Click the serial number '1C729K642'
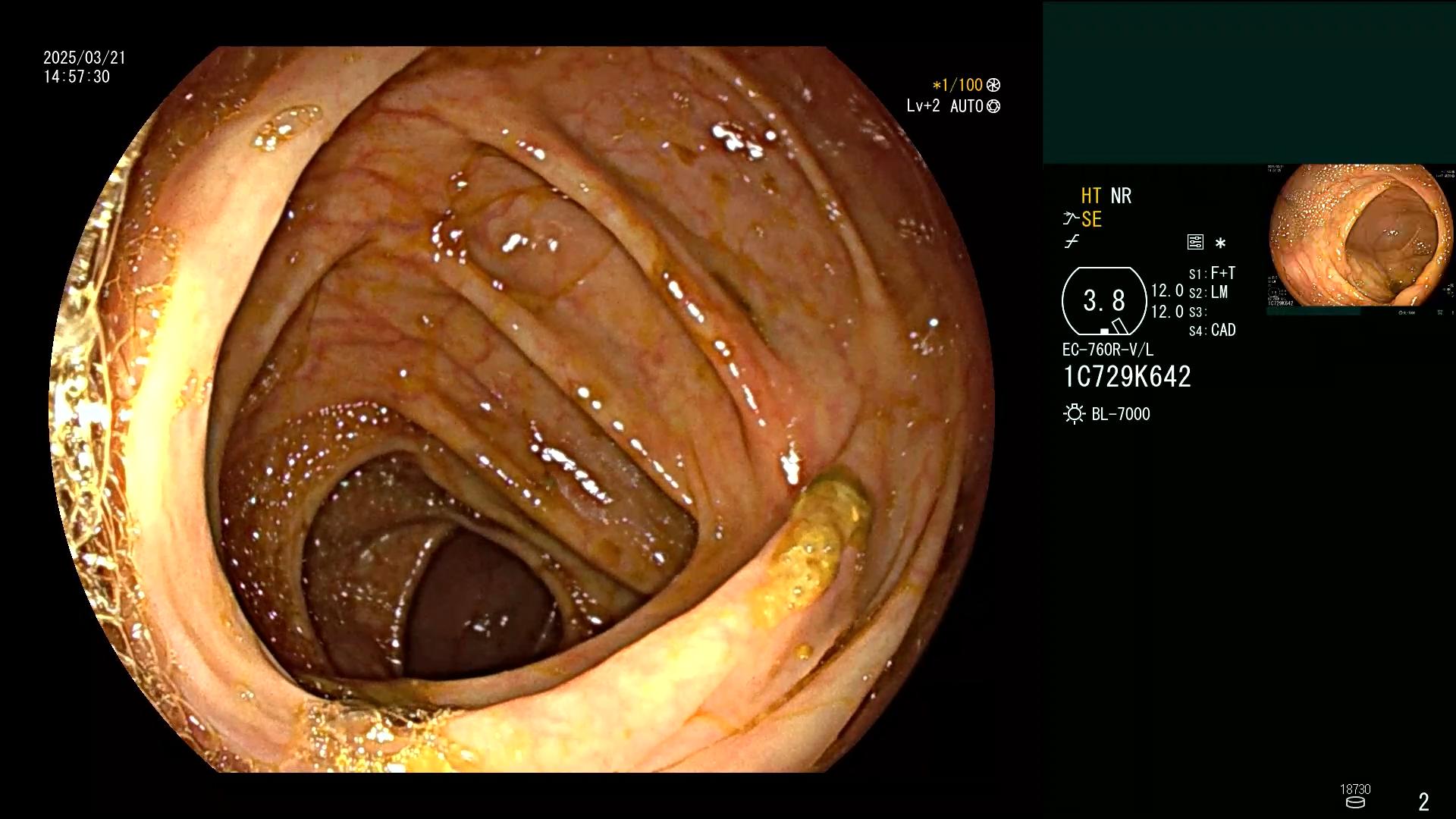 (1127, 377)
